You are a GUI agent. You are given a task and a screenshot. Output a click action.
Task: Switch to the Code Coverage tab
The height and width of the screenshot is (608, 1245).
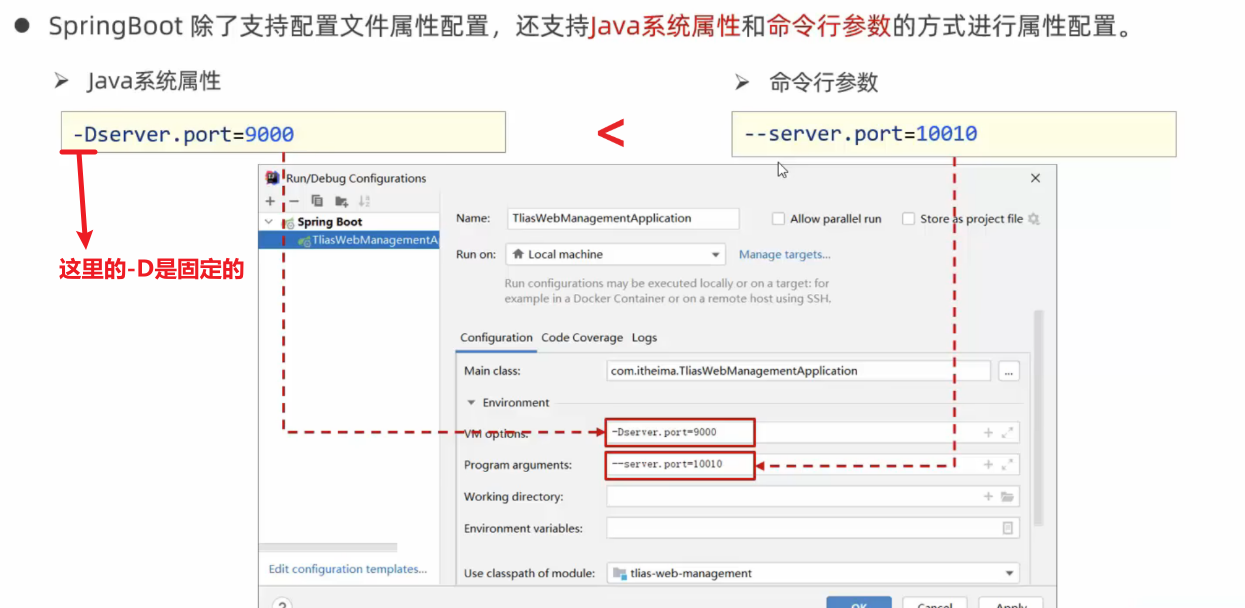click(582, 338)
